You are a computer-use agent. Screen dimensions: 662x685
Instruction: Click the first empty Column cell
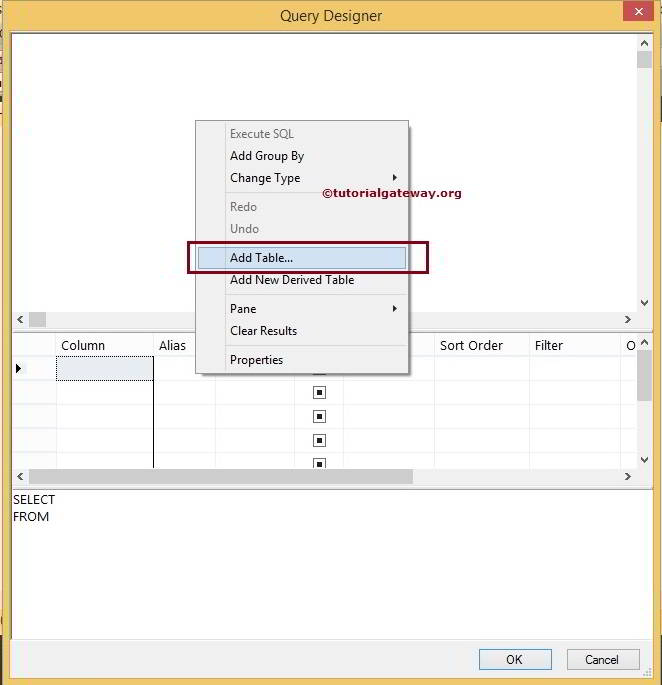click(x=105, y=368)
